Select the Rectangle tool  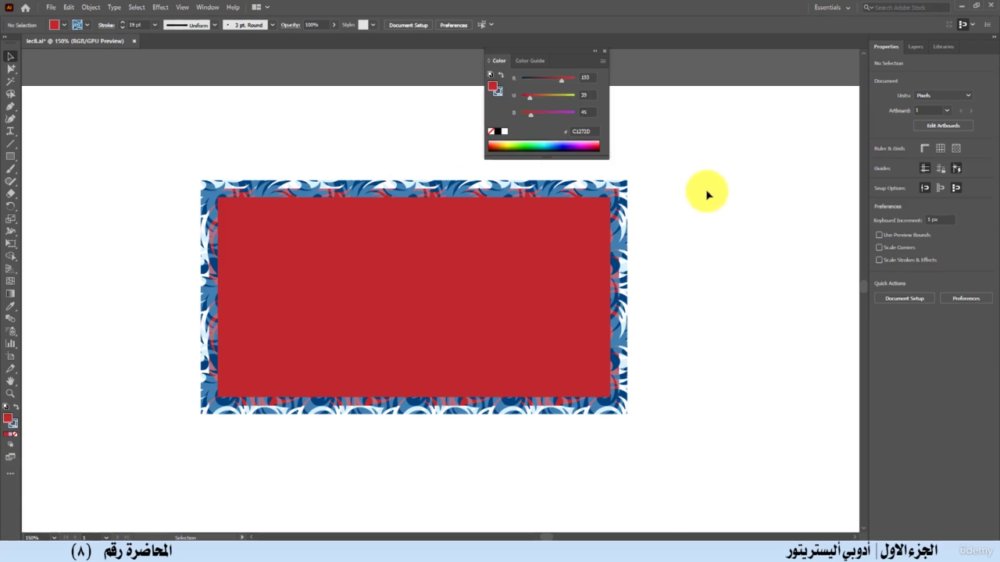pos(10,156)
